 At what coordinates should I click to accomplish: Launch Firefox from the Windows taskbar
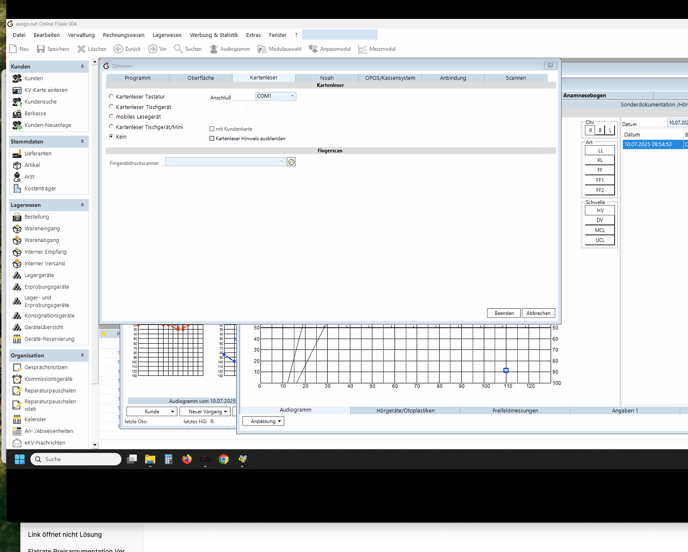187,459
